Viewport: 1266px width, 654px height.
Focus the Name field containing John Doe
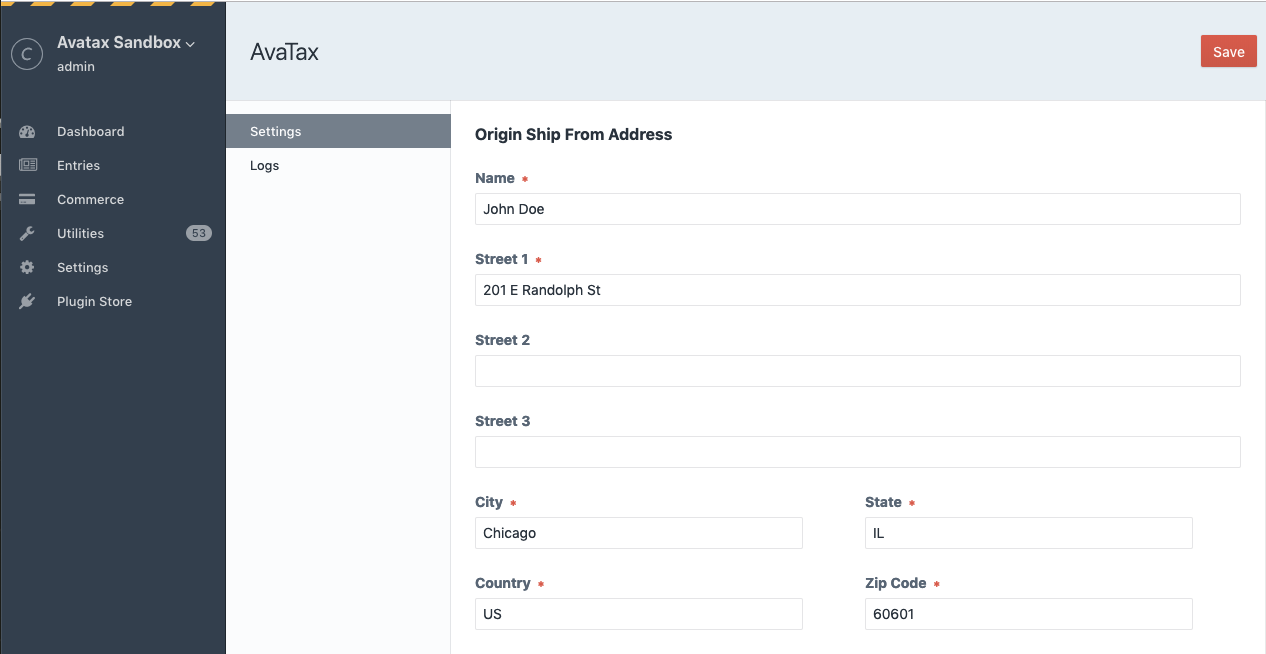tap(857, 209)
